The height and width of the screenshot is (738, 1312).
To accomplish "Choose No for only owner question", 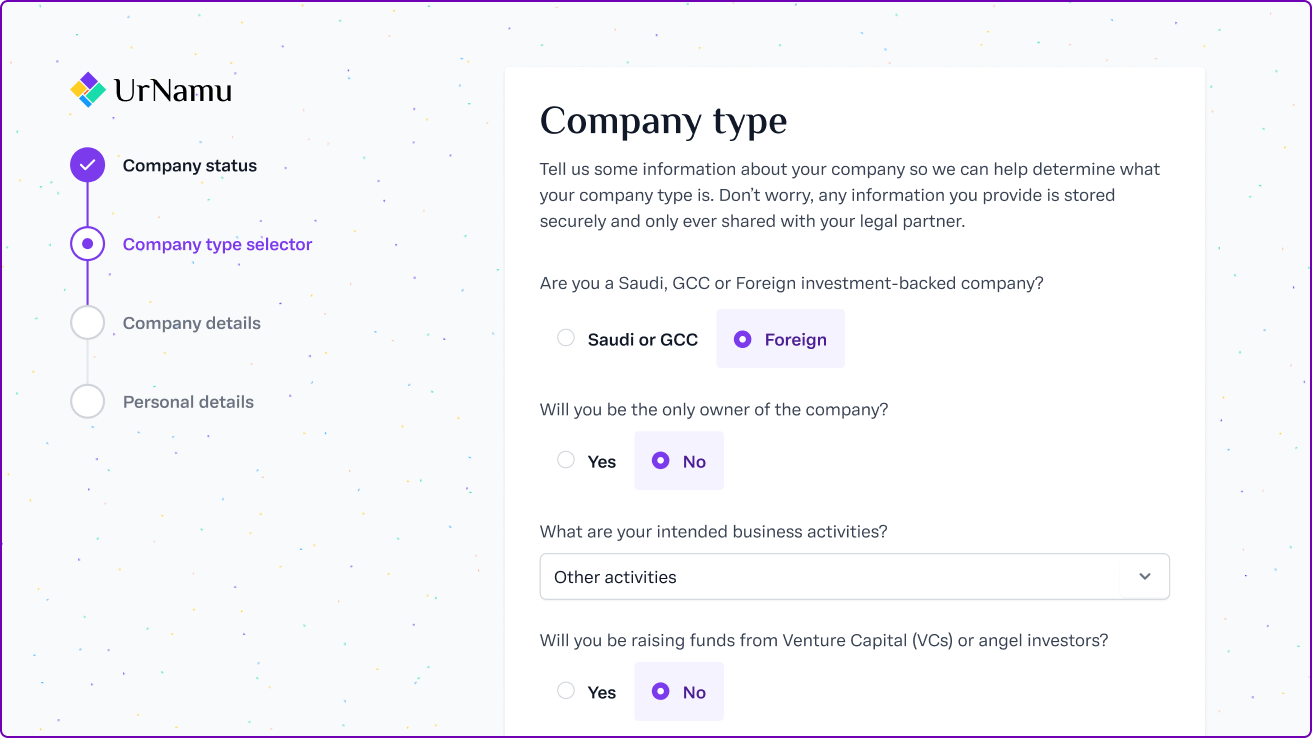I will tap(660, 461).
